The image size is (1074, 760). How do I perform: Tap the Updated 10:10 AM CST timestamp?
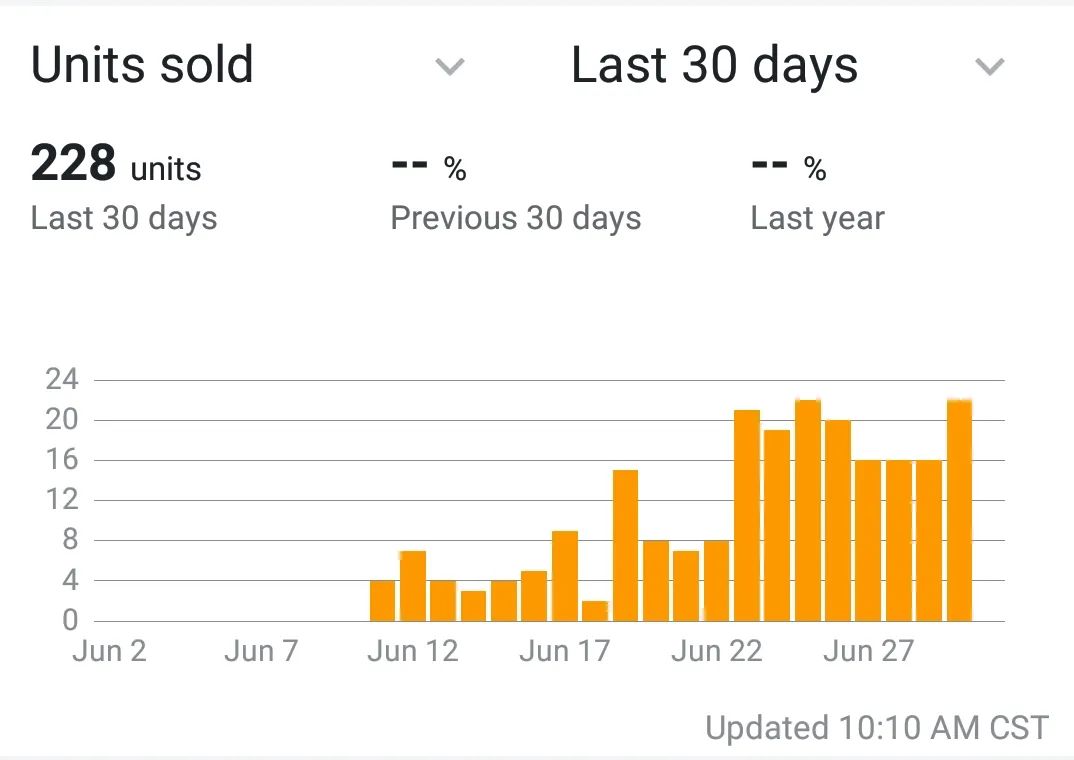click(877, 727)
